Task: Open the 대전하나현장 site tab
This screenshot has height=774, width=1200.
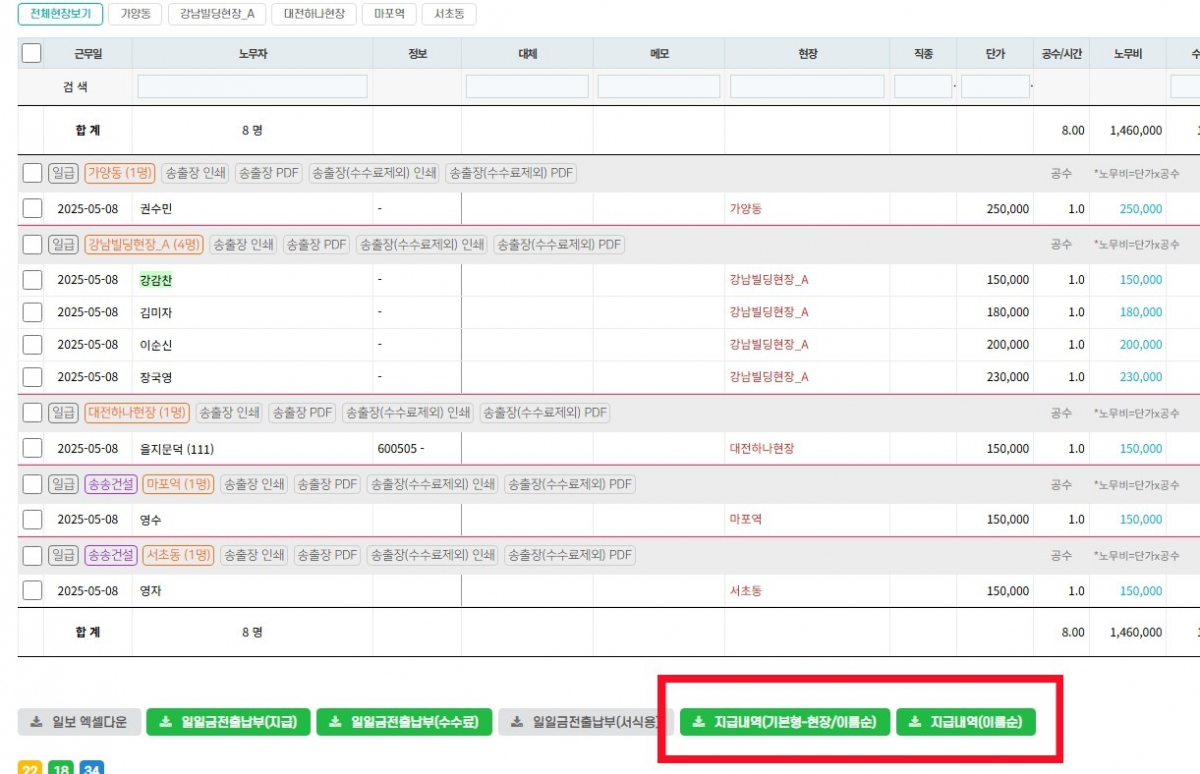Action: [x=314, y=14]
